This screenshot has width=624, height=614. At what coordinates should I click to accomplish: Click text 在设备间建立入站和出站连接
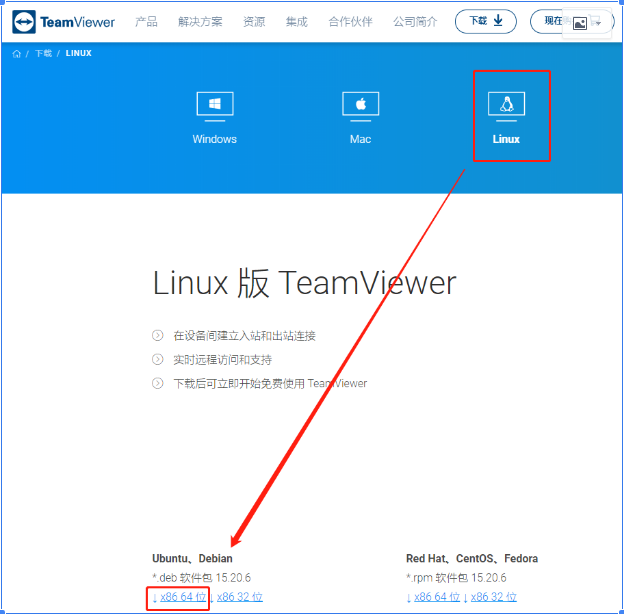coord(244,336)
